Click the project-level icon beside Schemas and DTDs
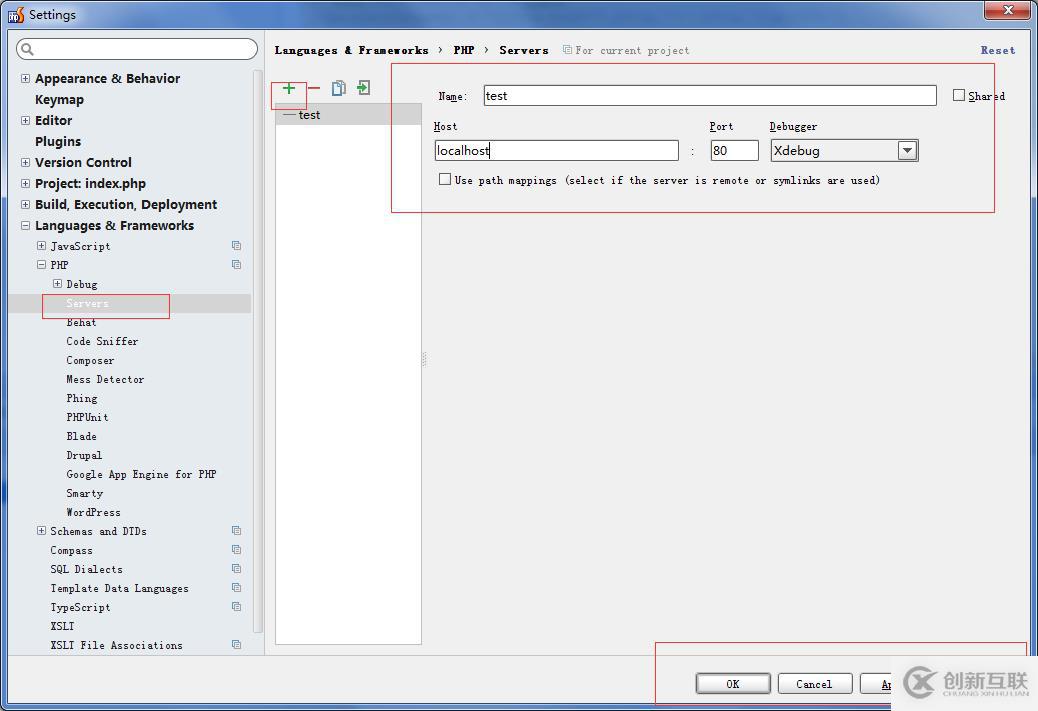The height and width of the screenshot is (711, 1038). [x=236, y=531]
